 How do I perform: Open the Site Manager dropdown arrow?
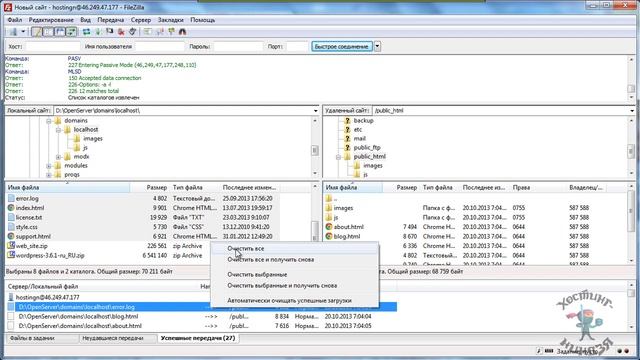point(23,31)
